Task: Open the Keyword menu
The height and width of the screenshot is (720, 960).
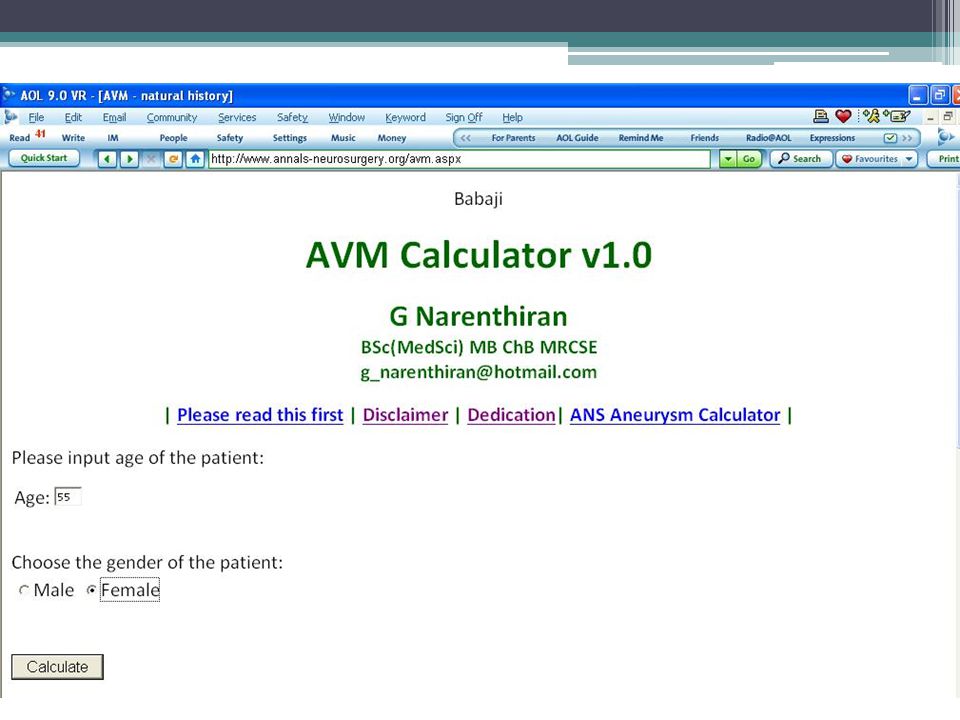Action: (x=405, y=117)
